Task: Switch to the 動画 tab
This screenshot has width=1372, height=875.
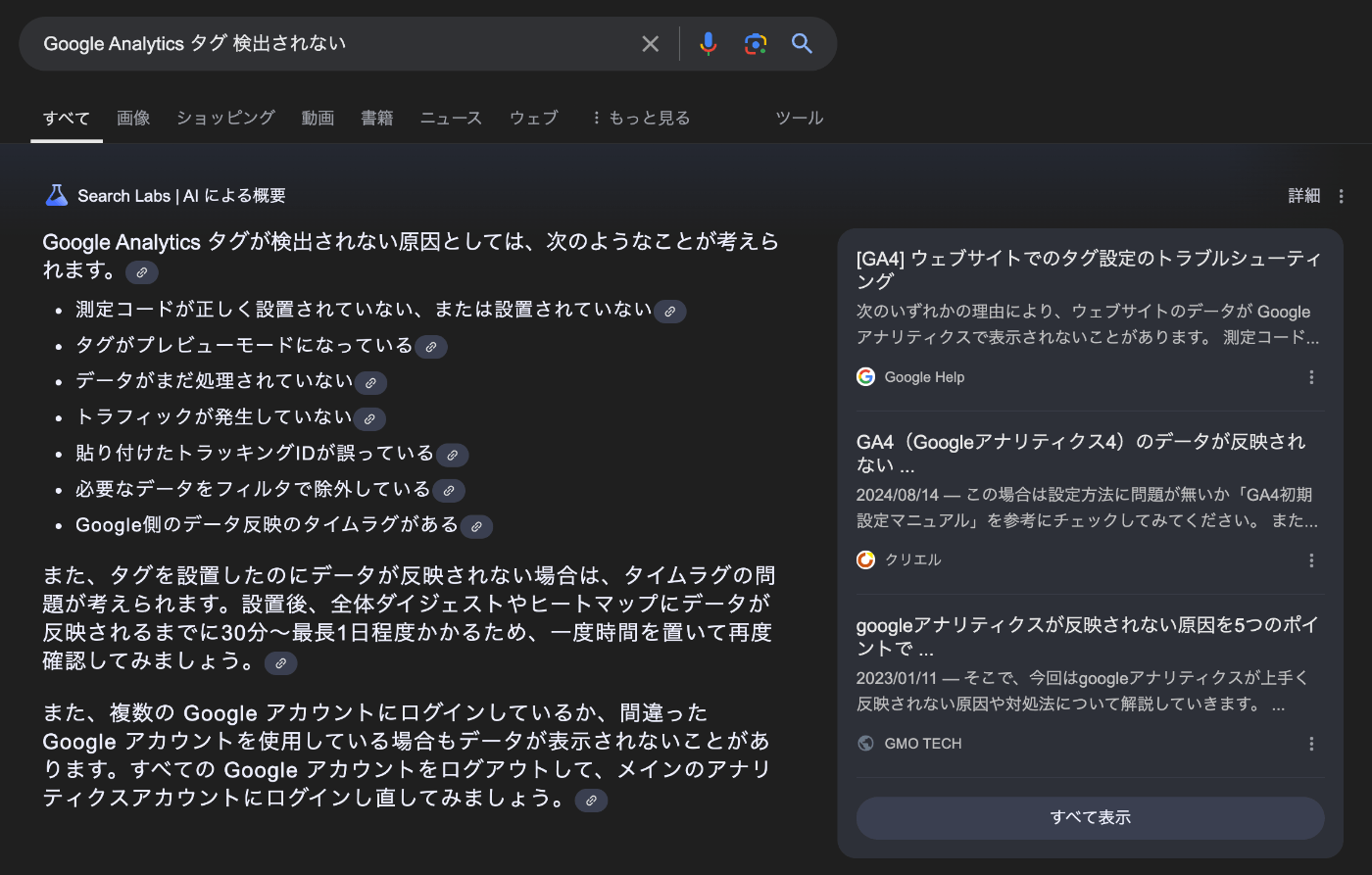Action: pyautogui.click(x=318, y=118)
